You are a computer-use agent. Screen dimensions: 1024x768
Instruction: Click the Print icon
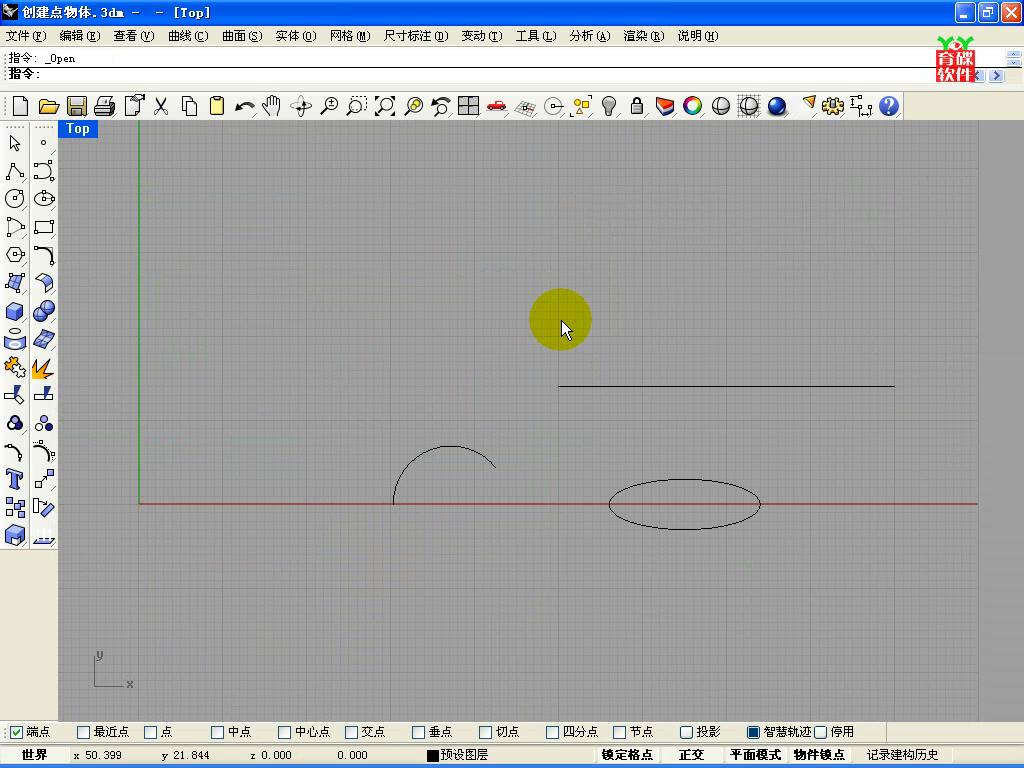[104, 106]
